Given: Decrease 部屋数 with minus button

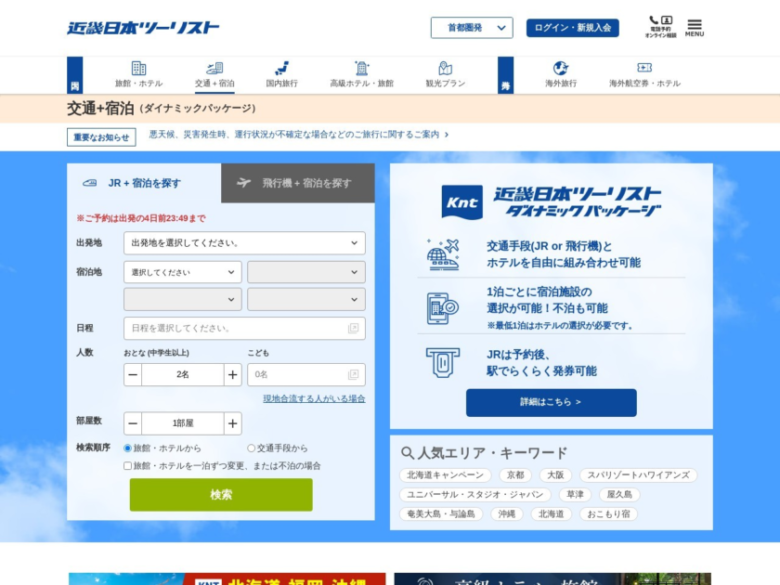Looking at the screenshot, I should 133,423.
